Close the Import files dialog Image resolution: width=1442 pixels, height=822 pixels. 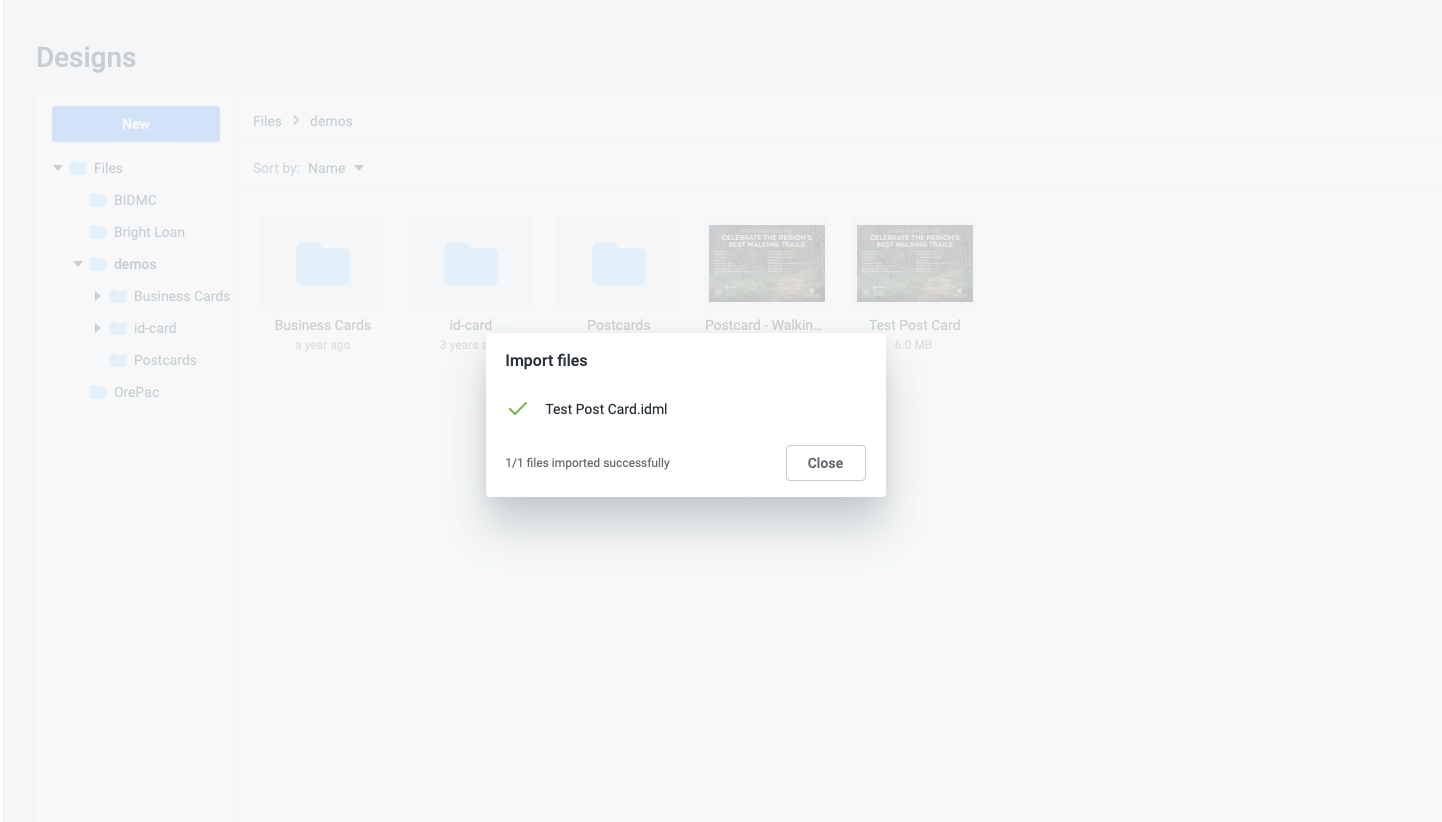(825, 463)
